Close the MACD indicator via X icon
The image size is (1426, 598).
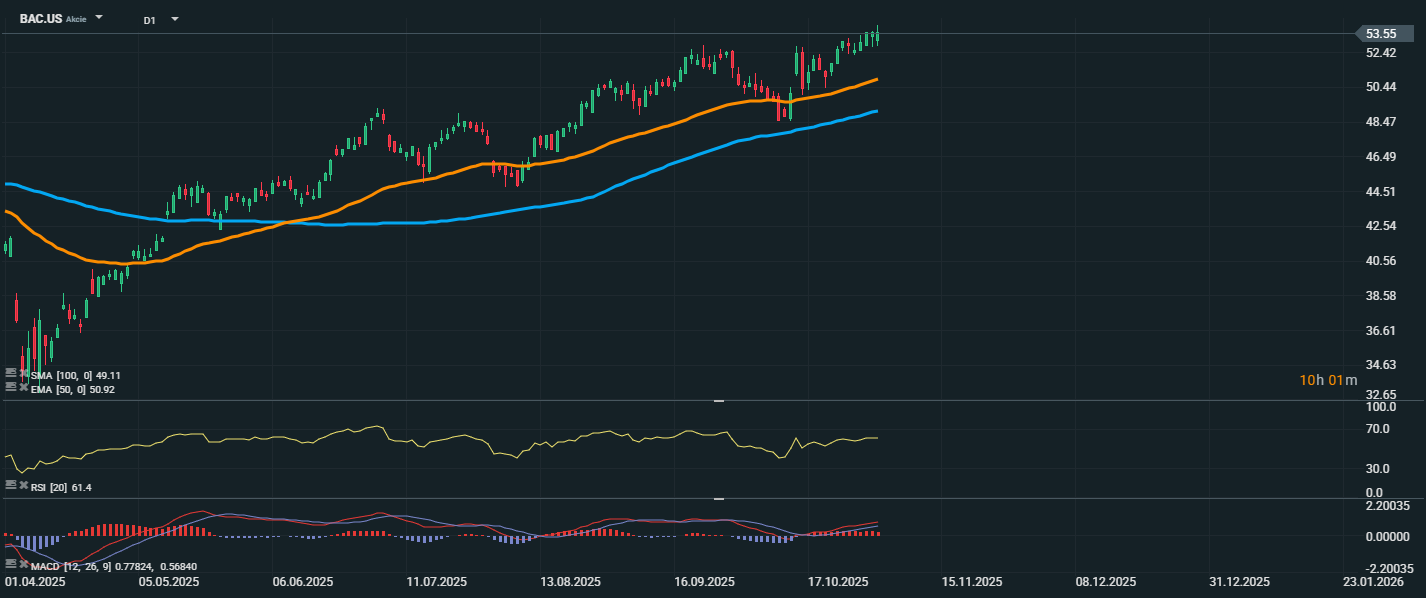point(23,565)
